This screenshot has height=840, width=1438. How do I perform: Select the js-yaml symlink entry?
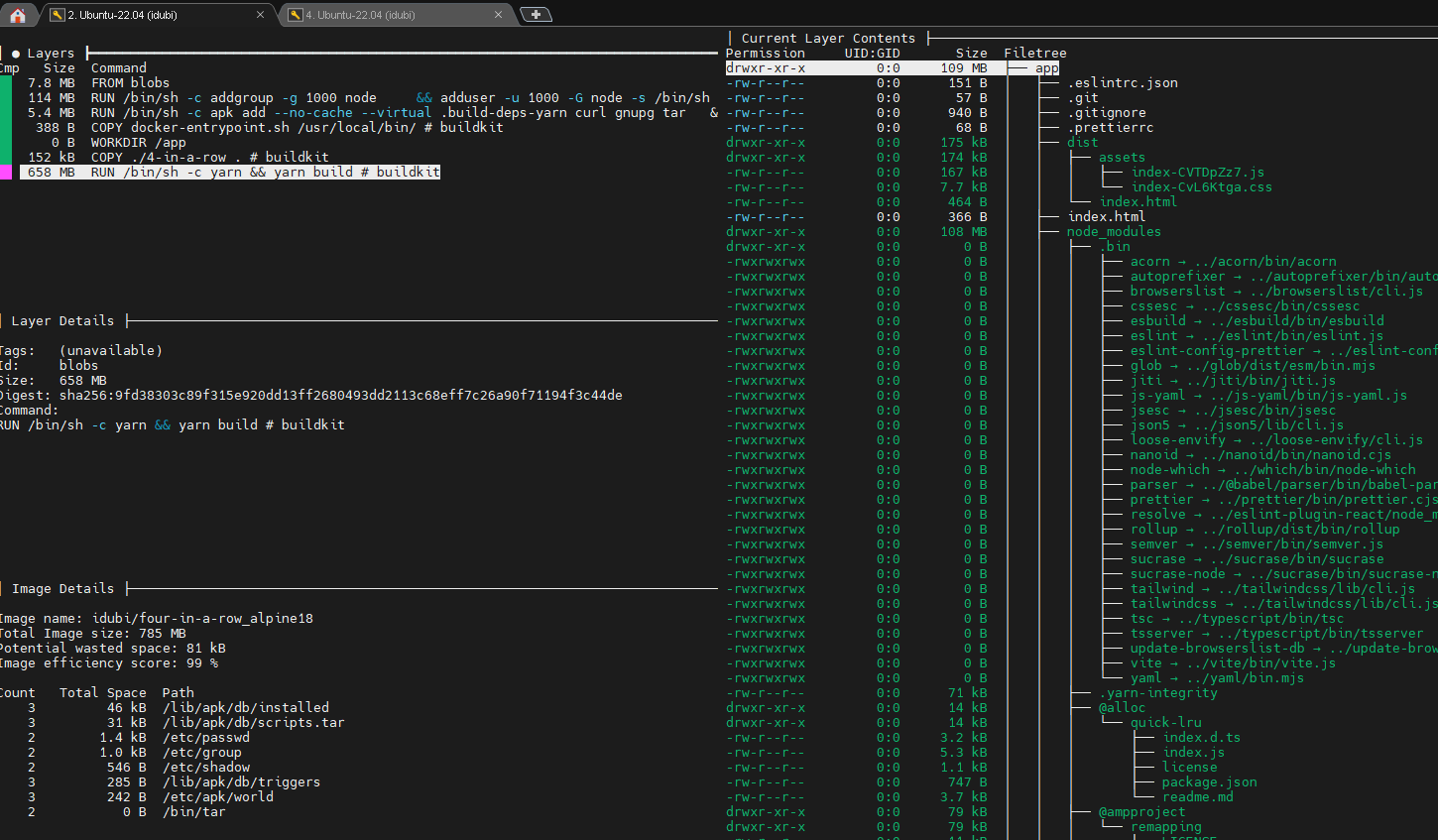pyautogui.click(x=1269, y=395)
